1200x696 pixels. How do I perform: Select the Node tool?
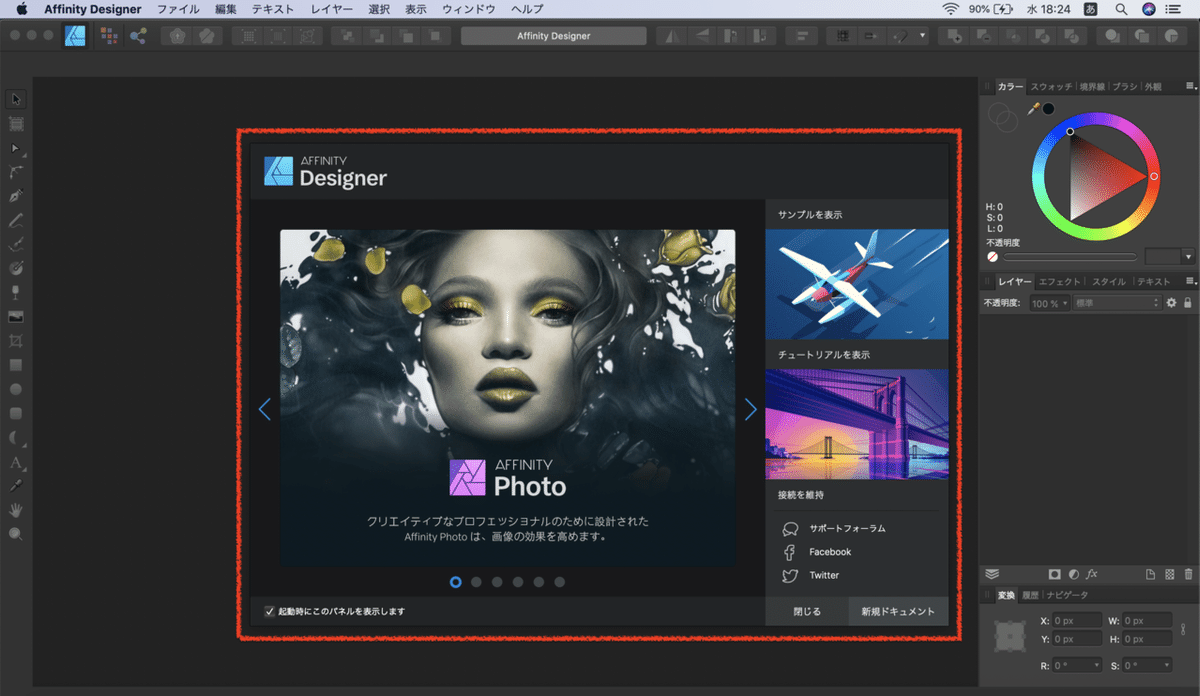16,148
